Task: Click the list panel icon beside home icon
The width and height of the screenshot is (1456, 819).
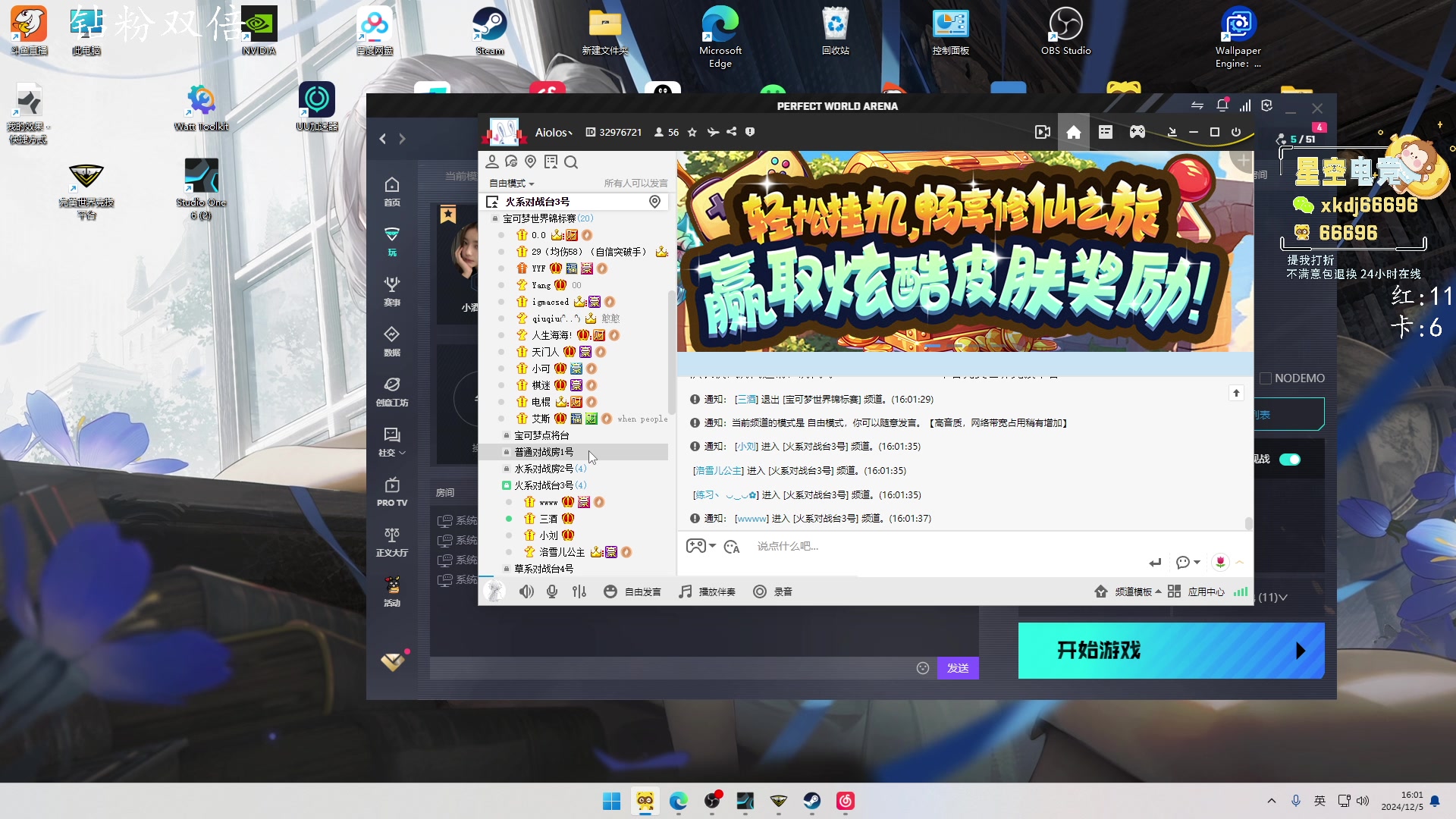Action: [1105, 132]
